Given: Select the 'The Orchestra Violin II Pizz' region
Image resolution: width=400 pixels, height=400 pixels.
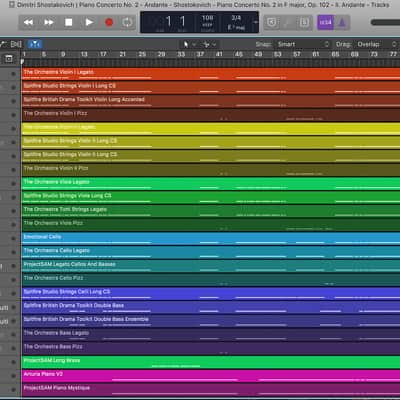Looking at the screenshot, I should coord(211,170).
